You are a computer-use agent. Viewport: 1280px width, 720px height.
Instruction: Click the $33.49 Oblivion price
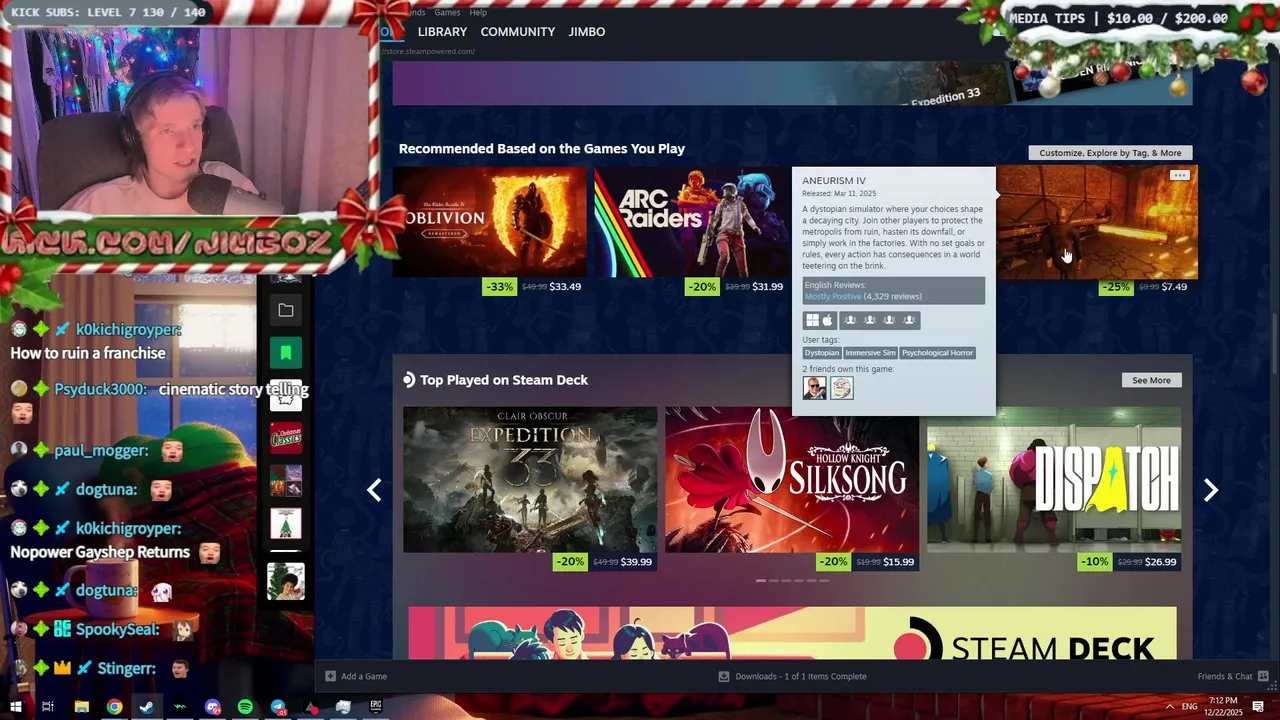[565, 287]
